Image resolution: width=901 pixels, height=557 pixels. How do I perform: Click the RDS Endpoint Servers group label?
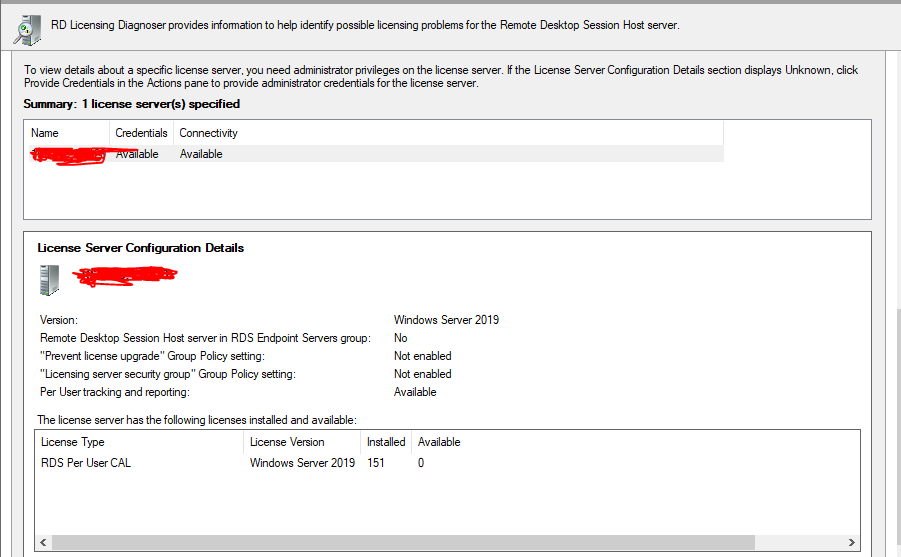point(205,338)
